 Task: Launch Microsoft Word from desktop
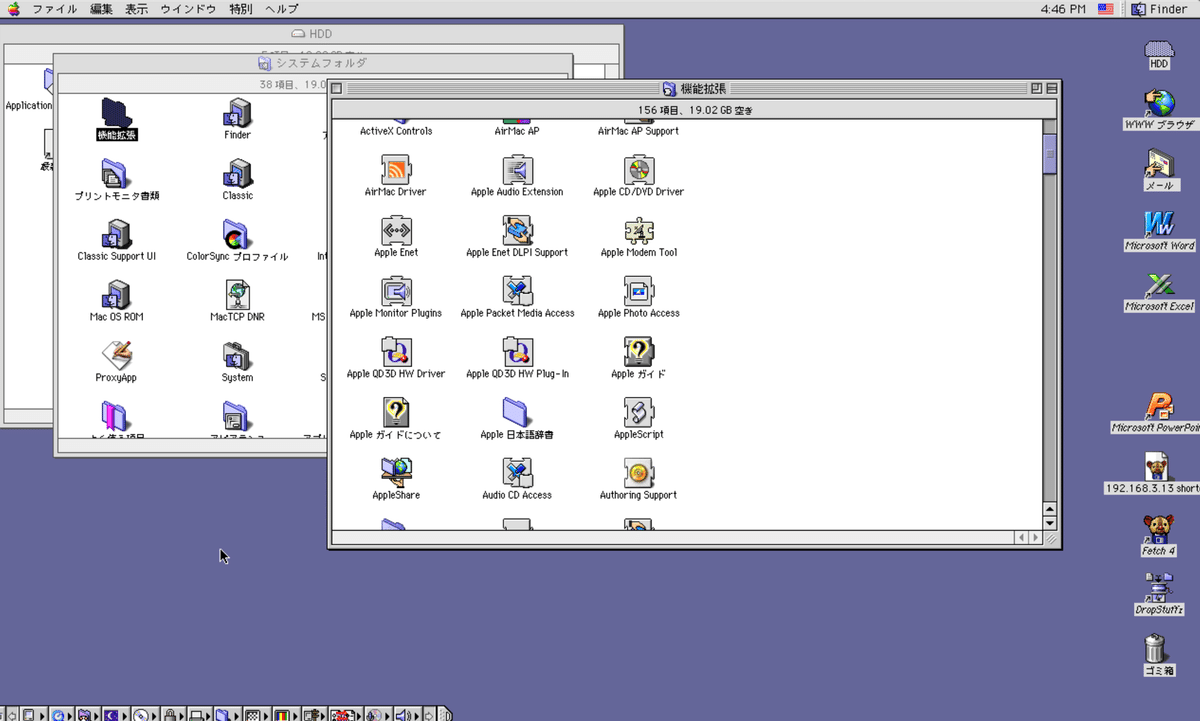pos(1159,225)
